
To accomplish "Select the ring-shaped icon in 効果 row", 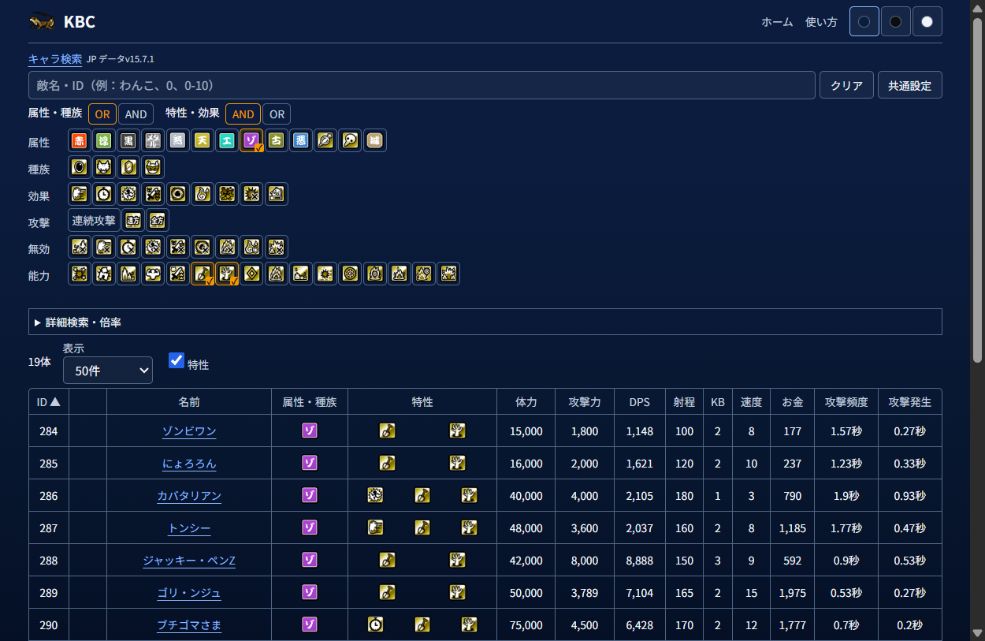I will pyautogui.click(x=178, y=194).
